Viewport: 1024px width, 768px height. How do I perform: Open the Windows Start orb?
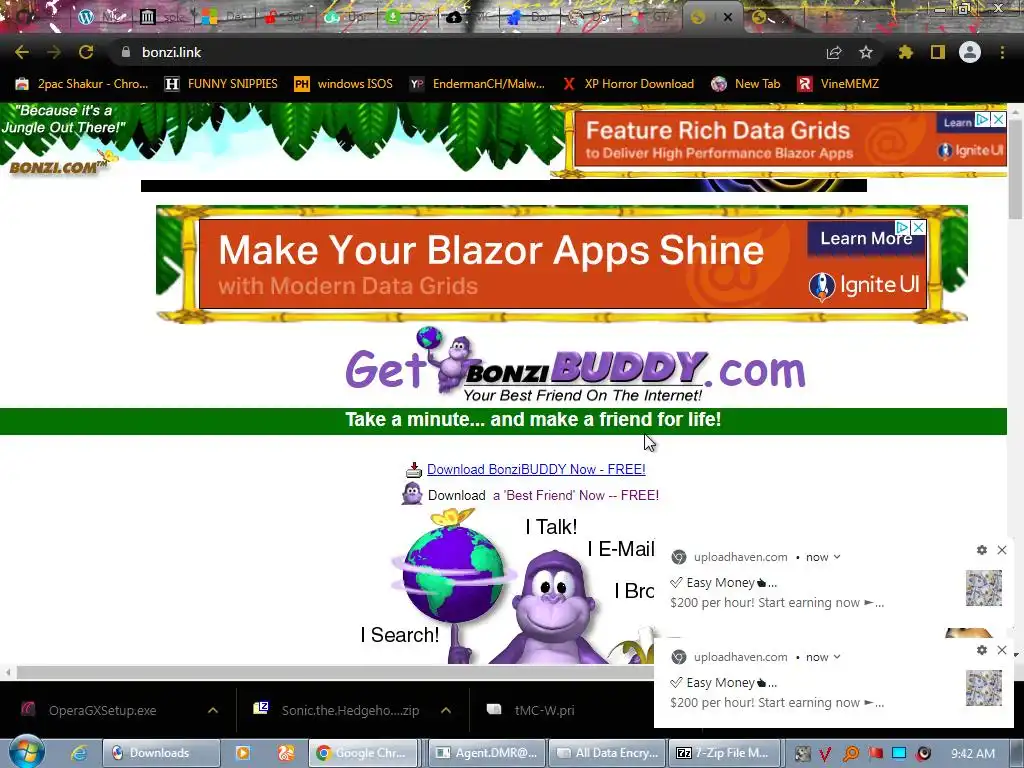pos(26,752)
